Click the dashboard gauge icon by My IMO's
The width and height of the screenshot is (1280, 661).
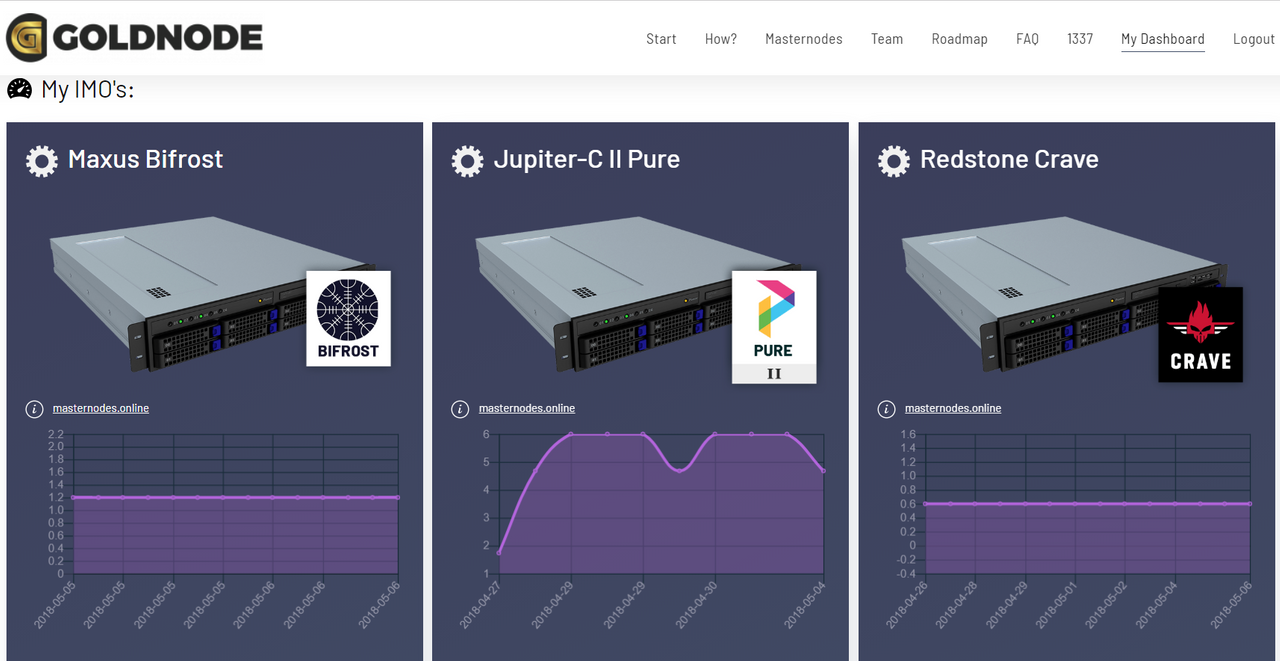click(x=20, y=89)
